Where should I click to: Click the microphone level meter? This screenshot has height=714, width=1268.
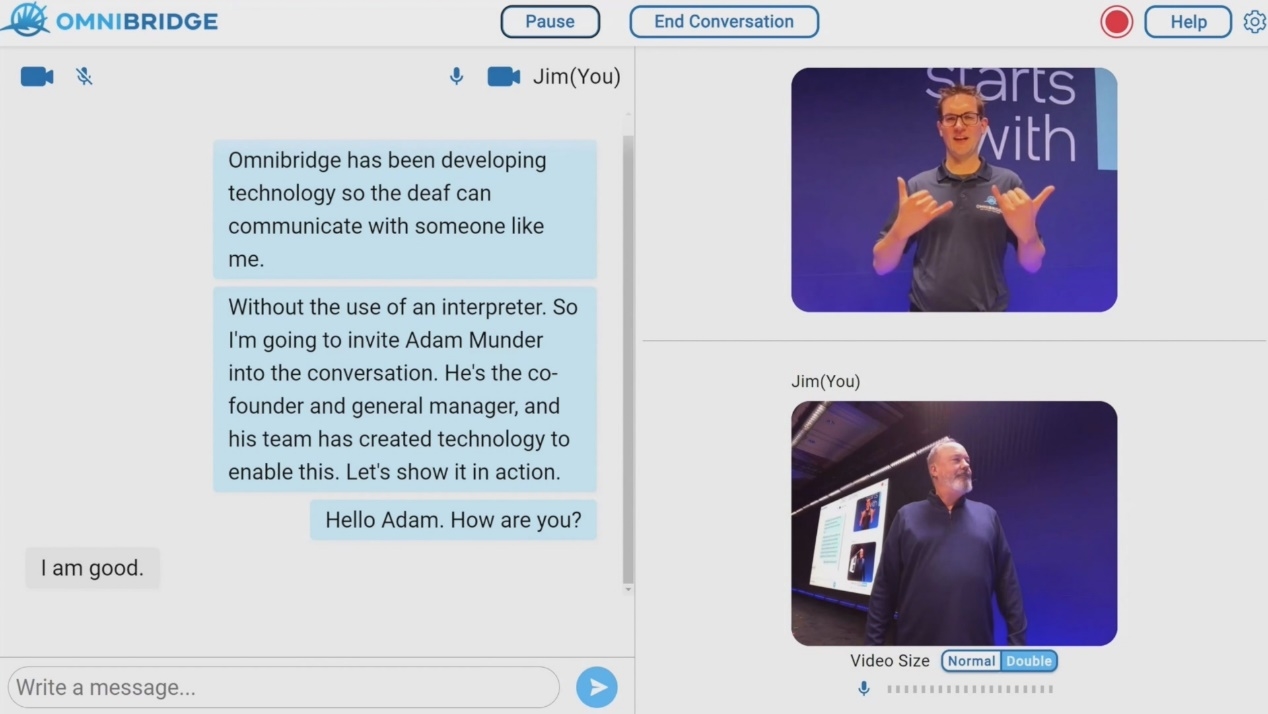coord(969,688)
